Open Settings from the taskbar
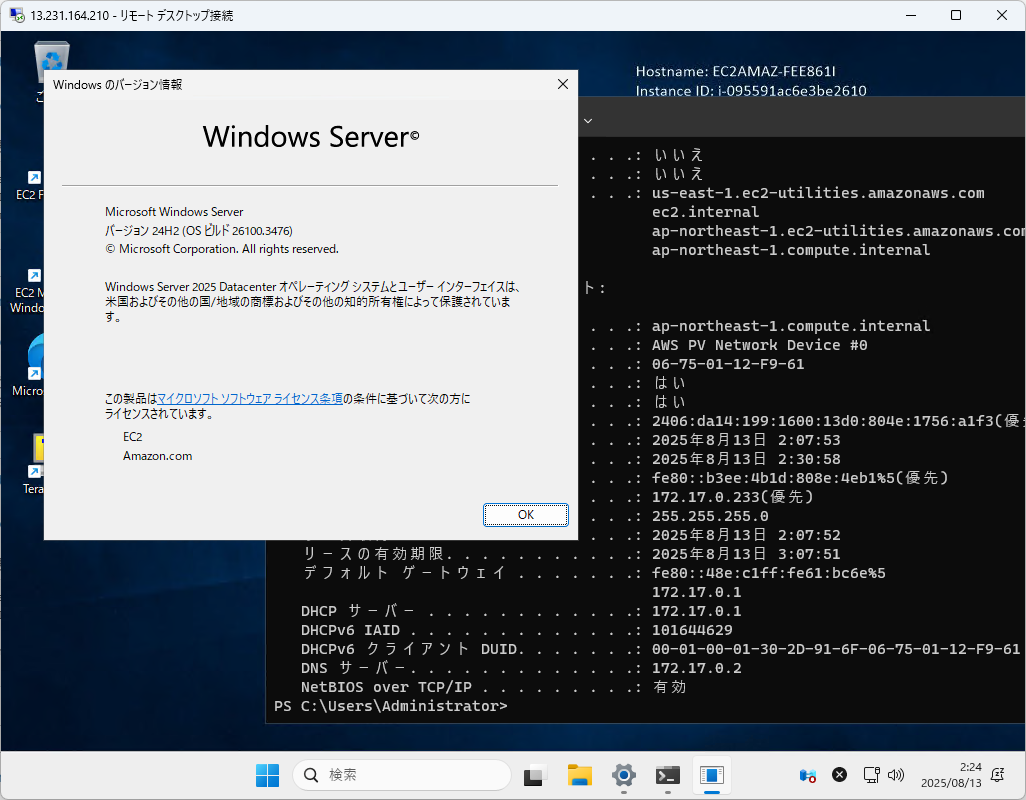The image size is (1026, 800). coord(623,776)
